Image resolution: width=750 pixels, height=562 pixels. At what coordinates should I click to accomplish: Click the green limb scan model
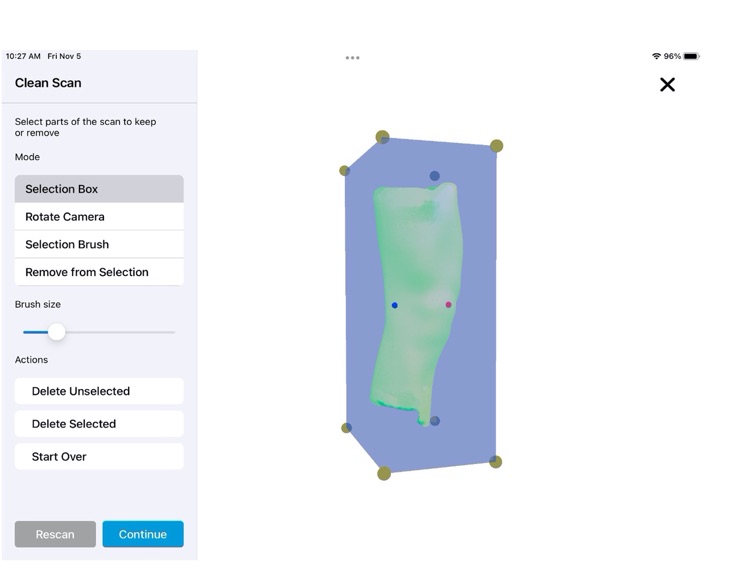coord(416,304)
